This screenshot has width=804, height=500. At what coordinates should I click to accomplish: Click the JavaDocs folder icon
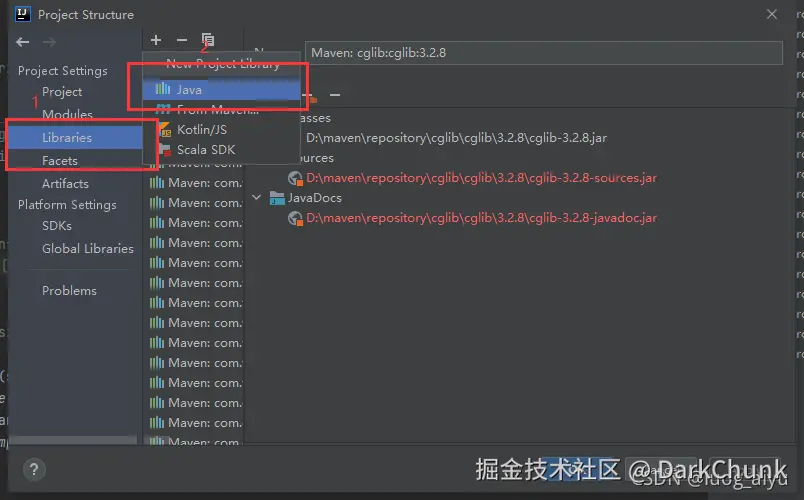[277, 198]
